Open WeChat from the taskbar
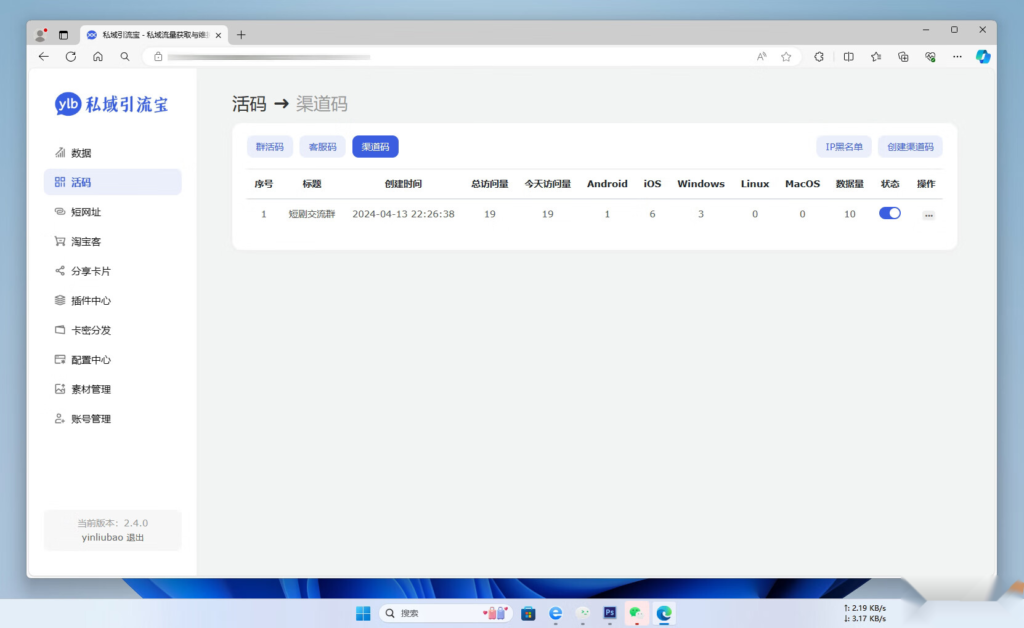This screenshot has height=628, width=1024. pos(636,613)
